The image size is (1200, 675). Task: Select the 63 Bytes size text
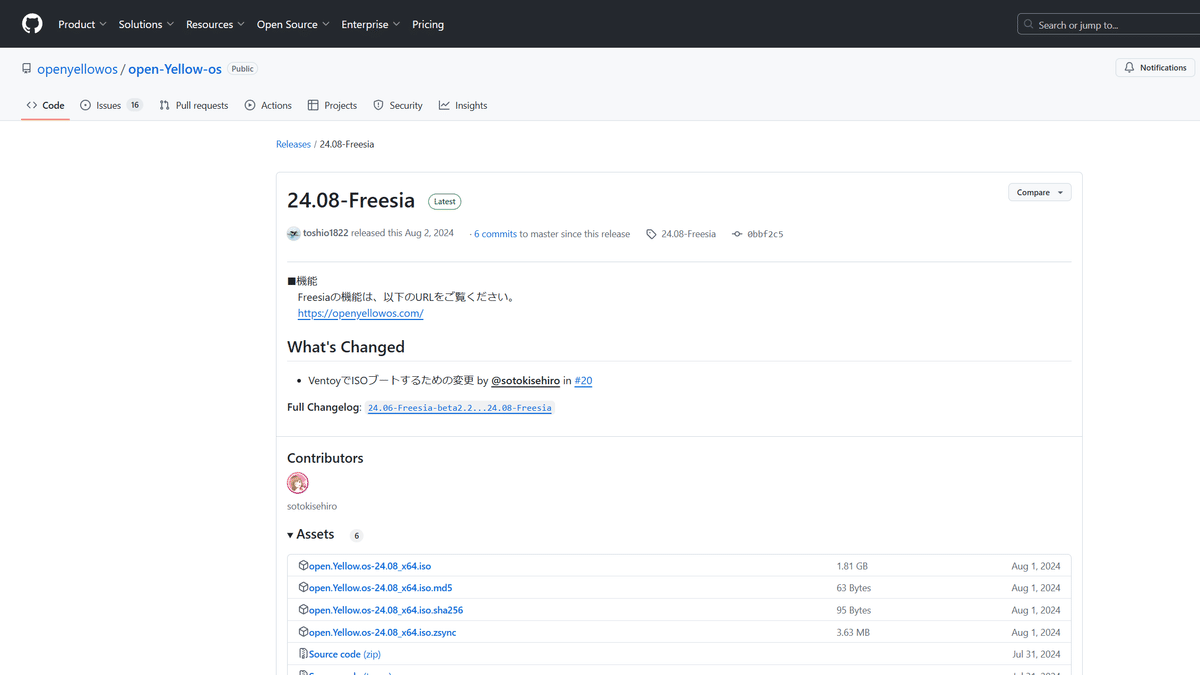pyautogui.click(x=854, y=588)
